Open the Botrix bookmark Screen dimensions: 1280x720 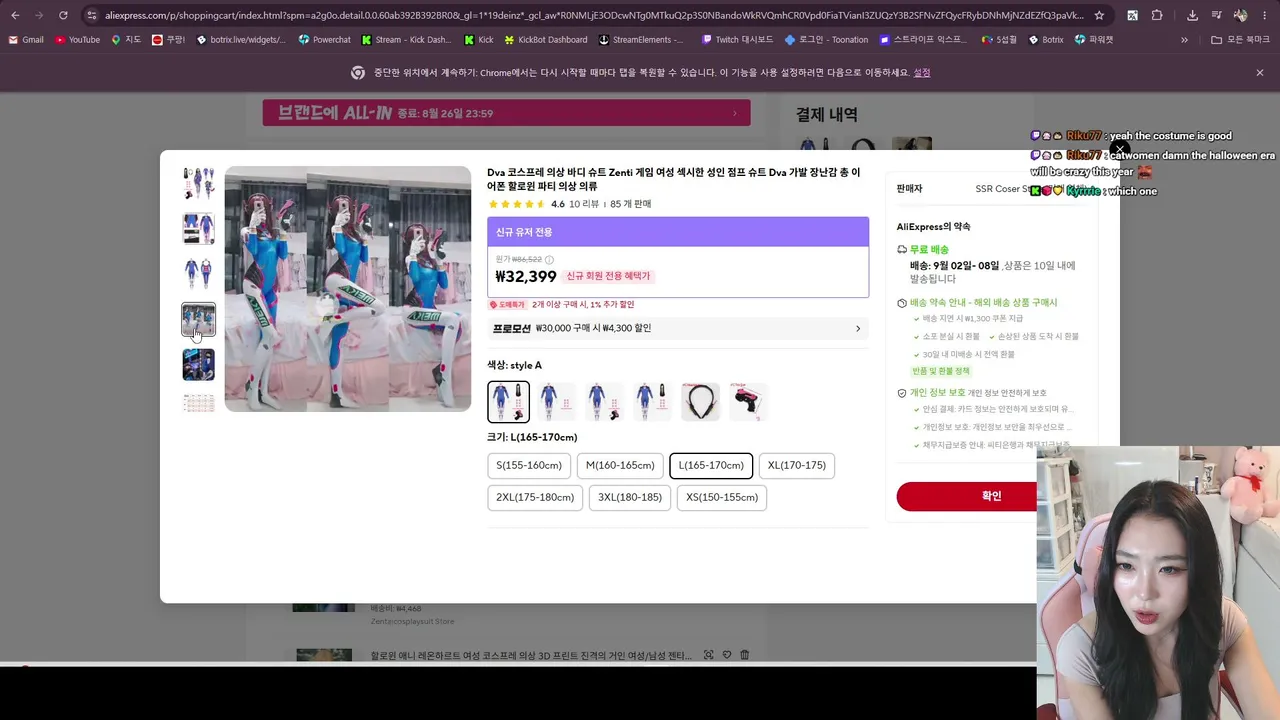(1045, 40)
